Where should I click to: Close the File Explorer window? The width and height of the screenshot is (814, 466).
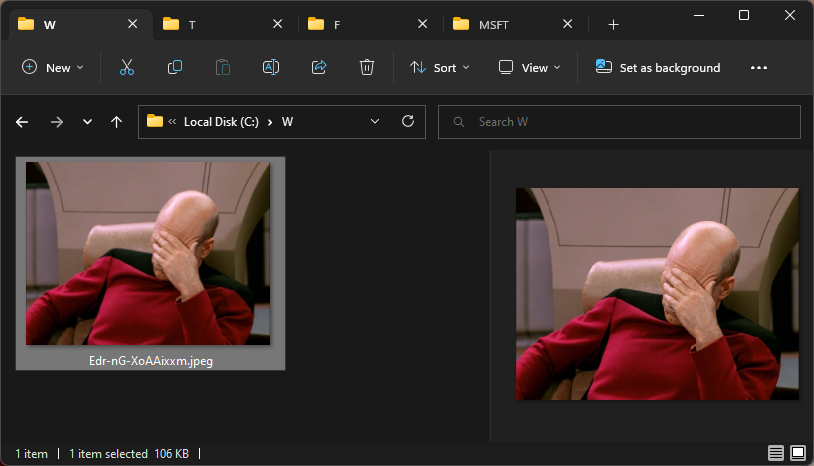tap(790, 16)
